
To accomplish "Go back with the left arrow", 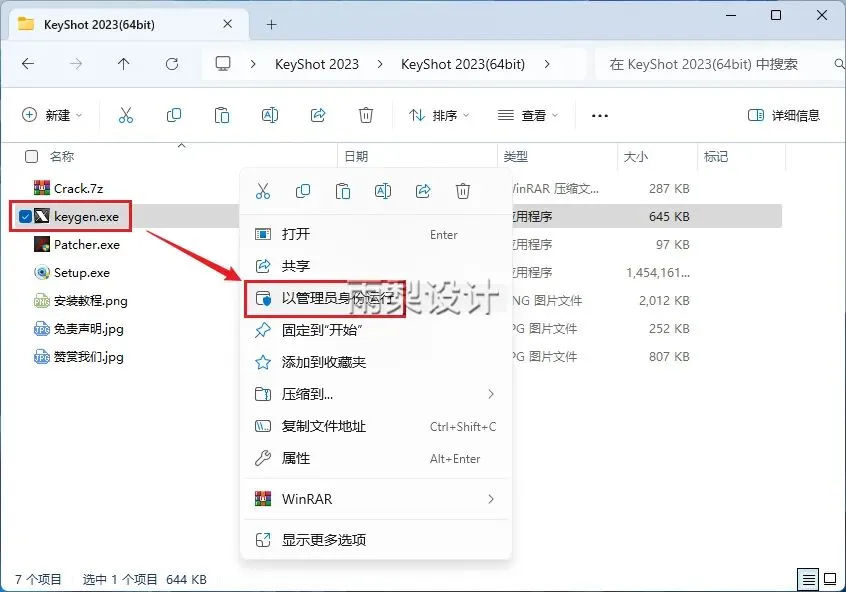I will [x=28, y=64].
